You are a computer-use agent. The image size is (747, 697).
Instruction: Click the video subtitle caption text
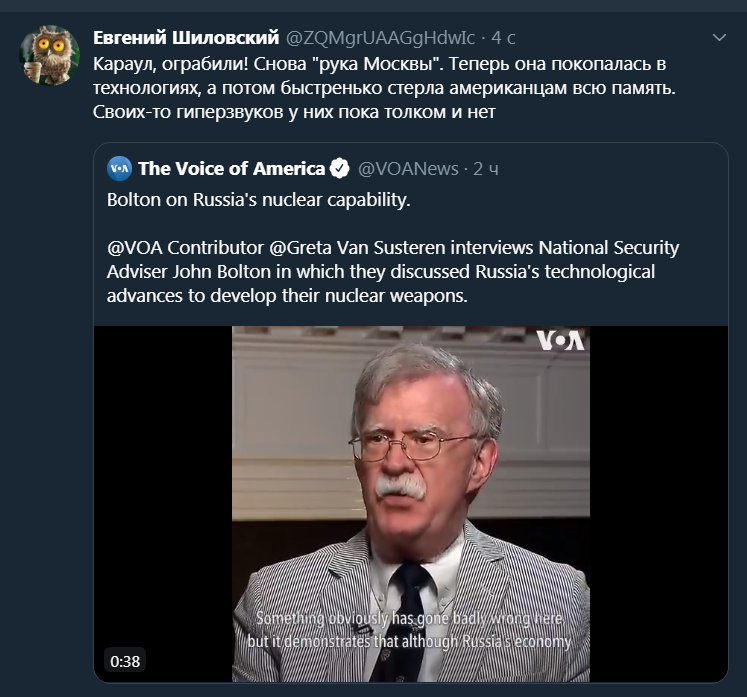410,630
